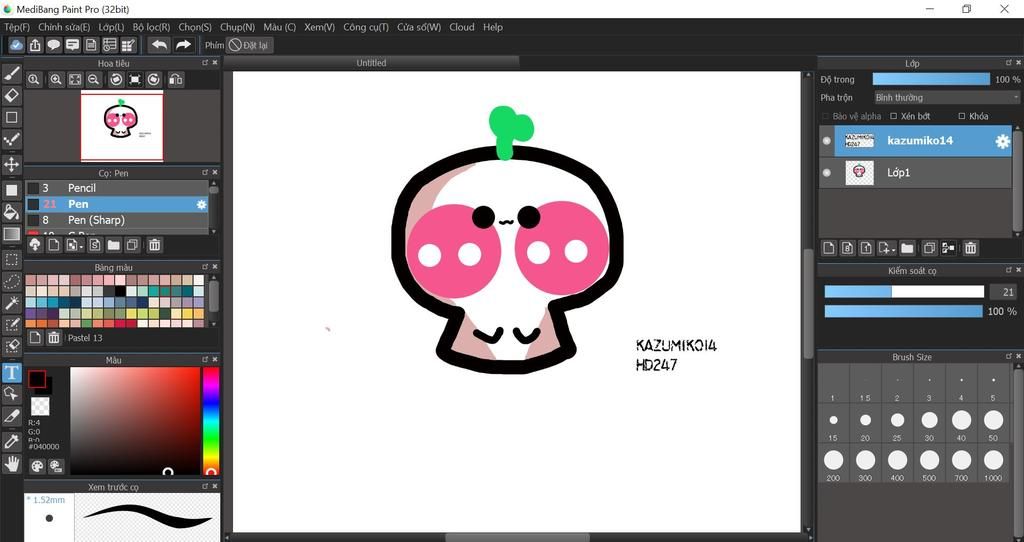Click the rainbow hue strip
This screenshot has height=542, width=1024.
pyautogui.click(x=210, y=421)
